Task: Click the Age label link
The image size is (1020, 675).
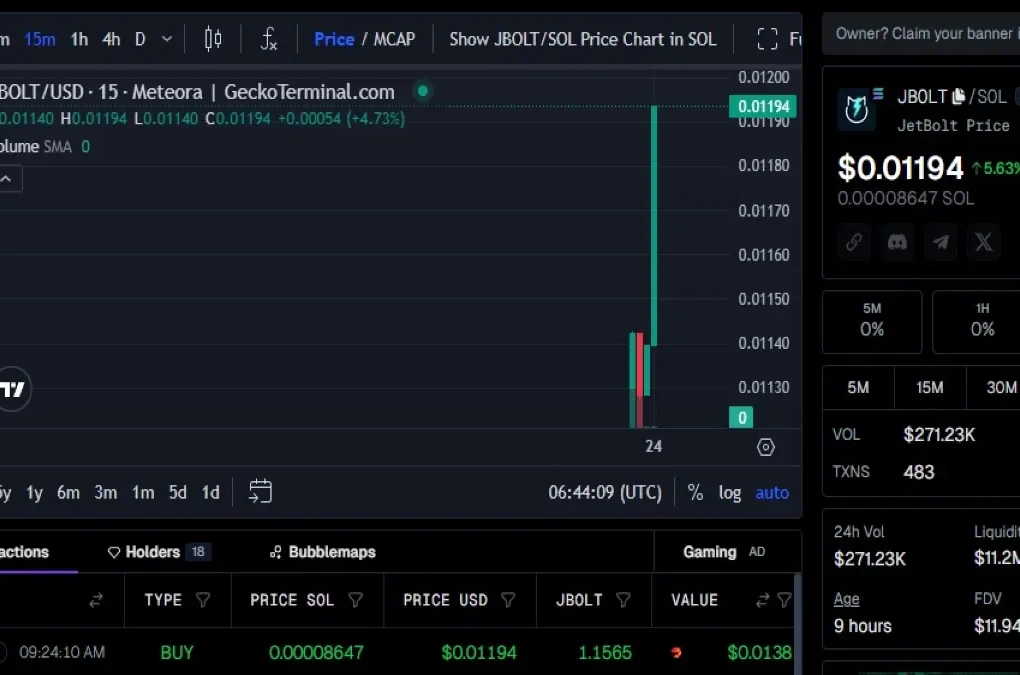Action: click(846, 598)
